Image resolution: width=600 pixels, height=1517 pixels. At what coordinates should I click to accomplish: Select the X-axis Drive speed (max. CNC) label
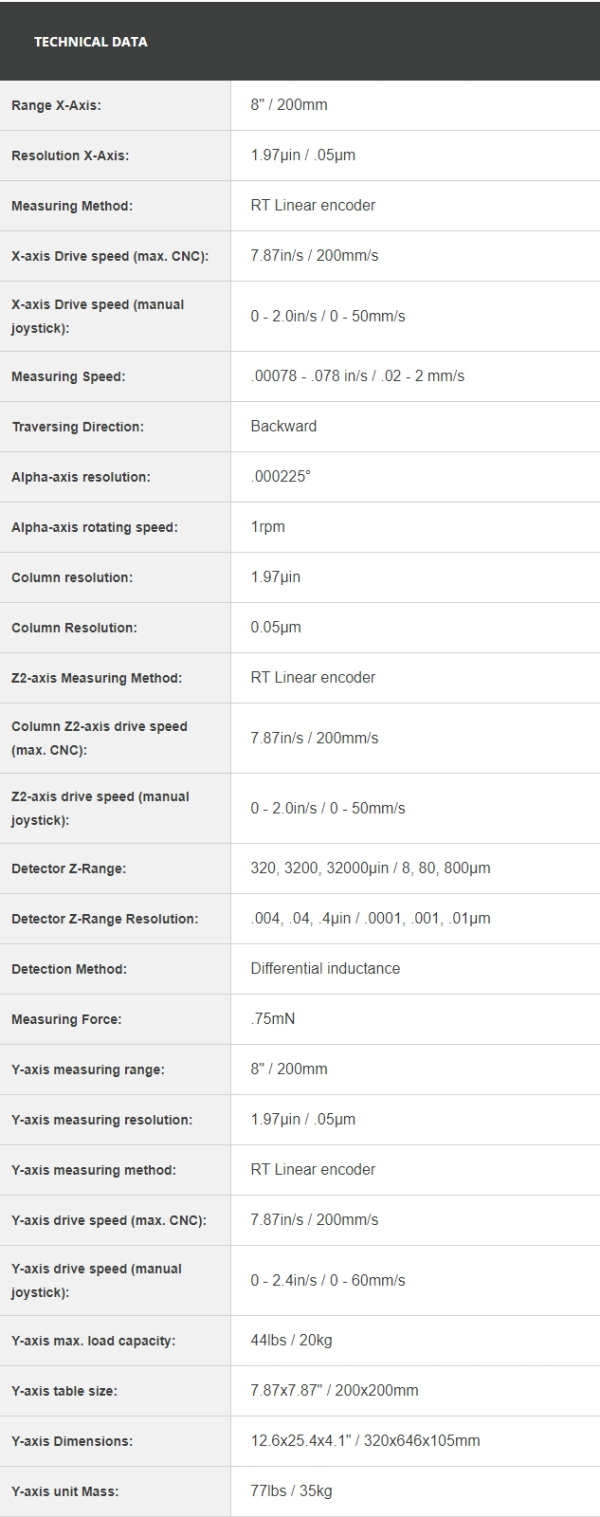click(110, 256)
